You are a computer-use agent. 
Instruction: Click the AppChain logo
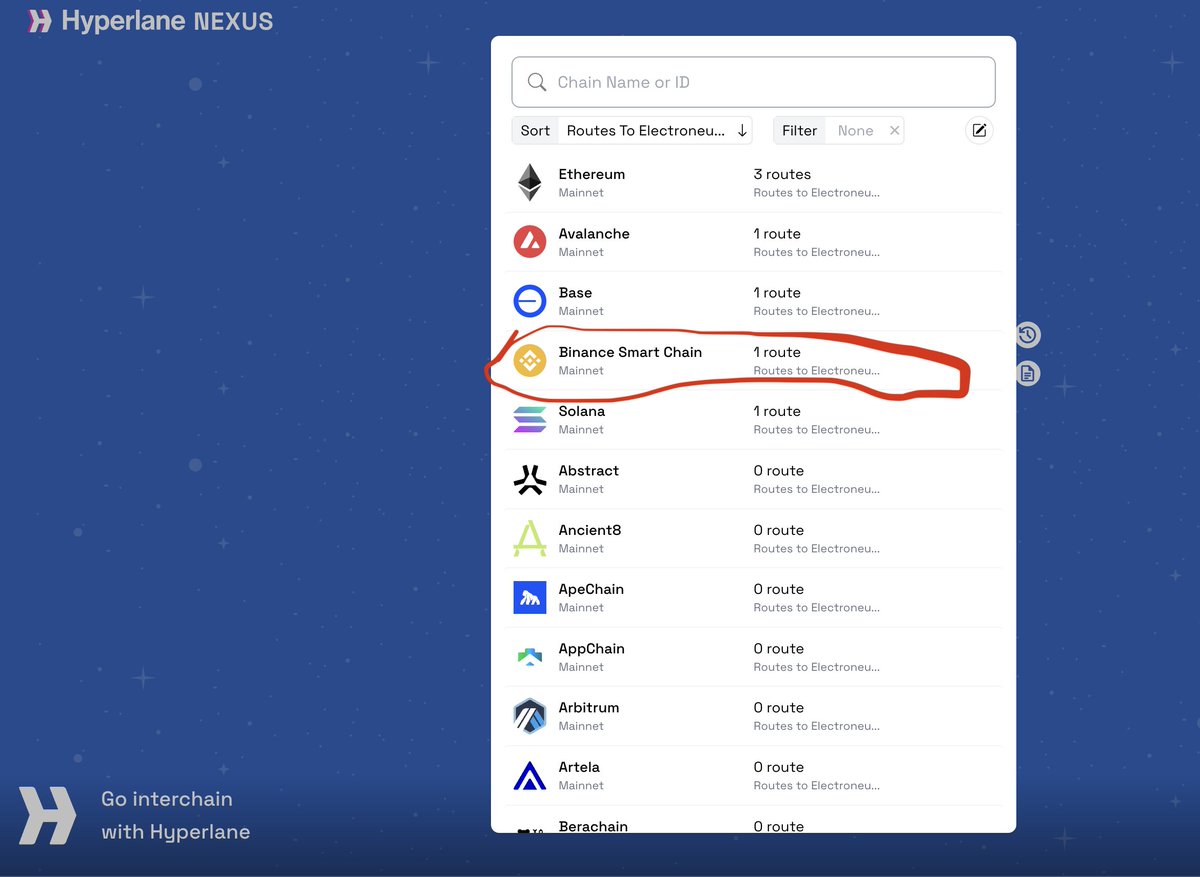click(x=529, y=657)
